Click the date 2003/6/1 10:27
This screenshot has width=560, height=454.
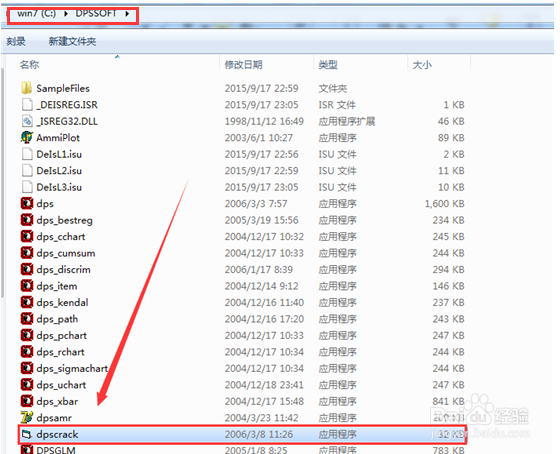click(259, 138)
